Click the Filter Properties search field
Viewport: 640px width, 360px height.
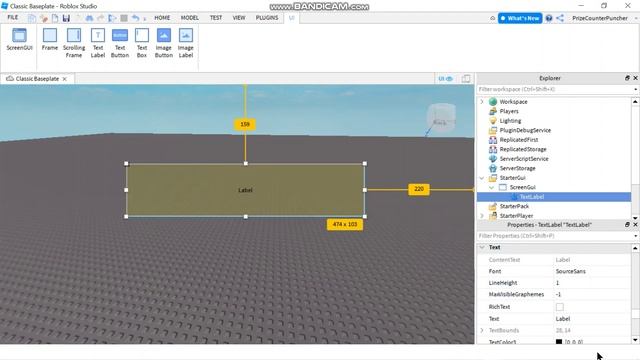(x=554, y=236)
